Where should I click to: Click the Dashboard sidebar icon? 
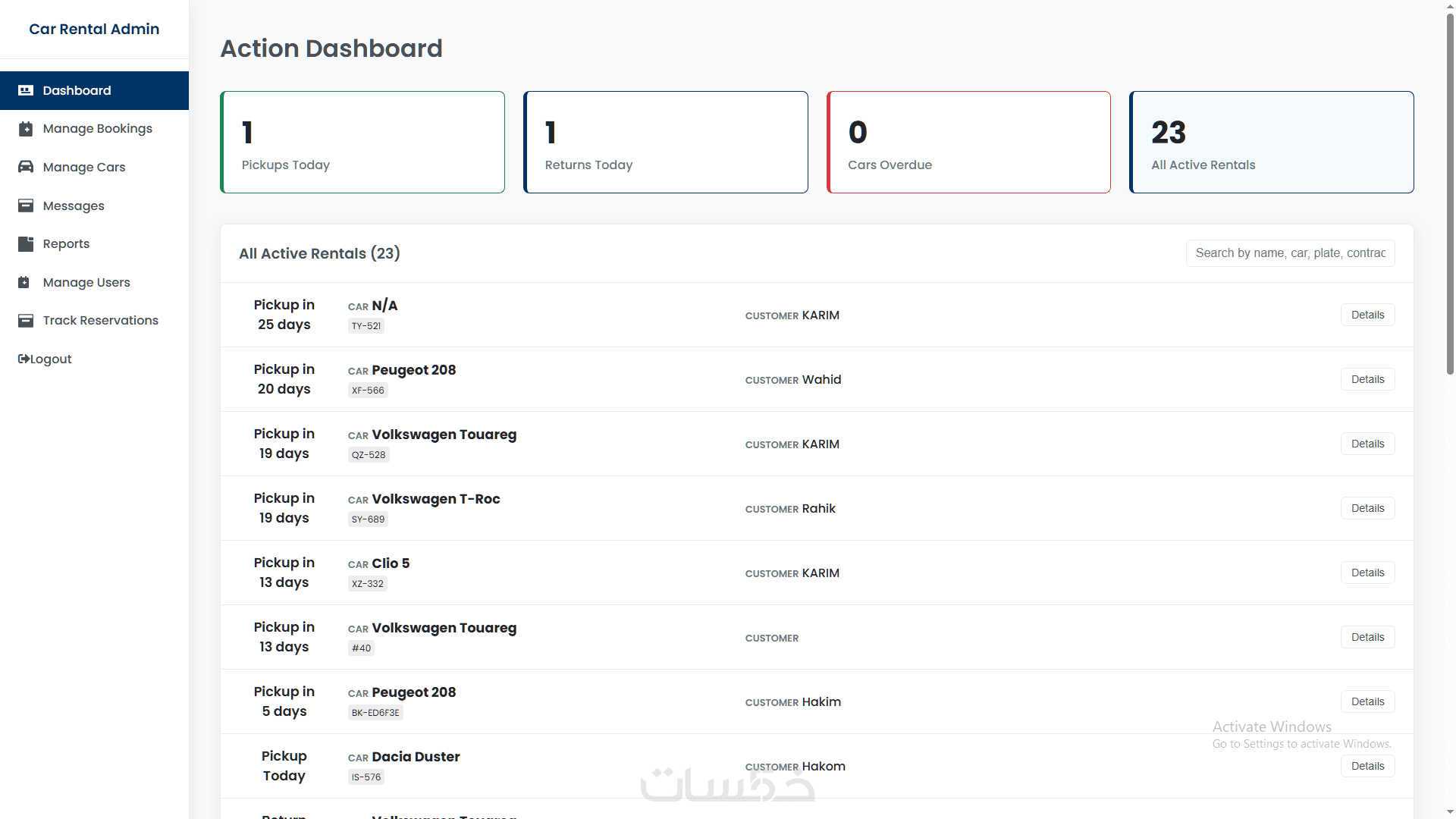tap(26, 90)
